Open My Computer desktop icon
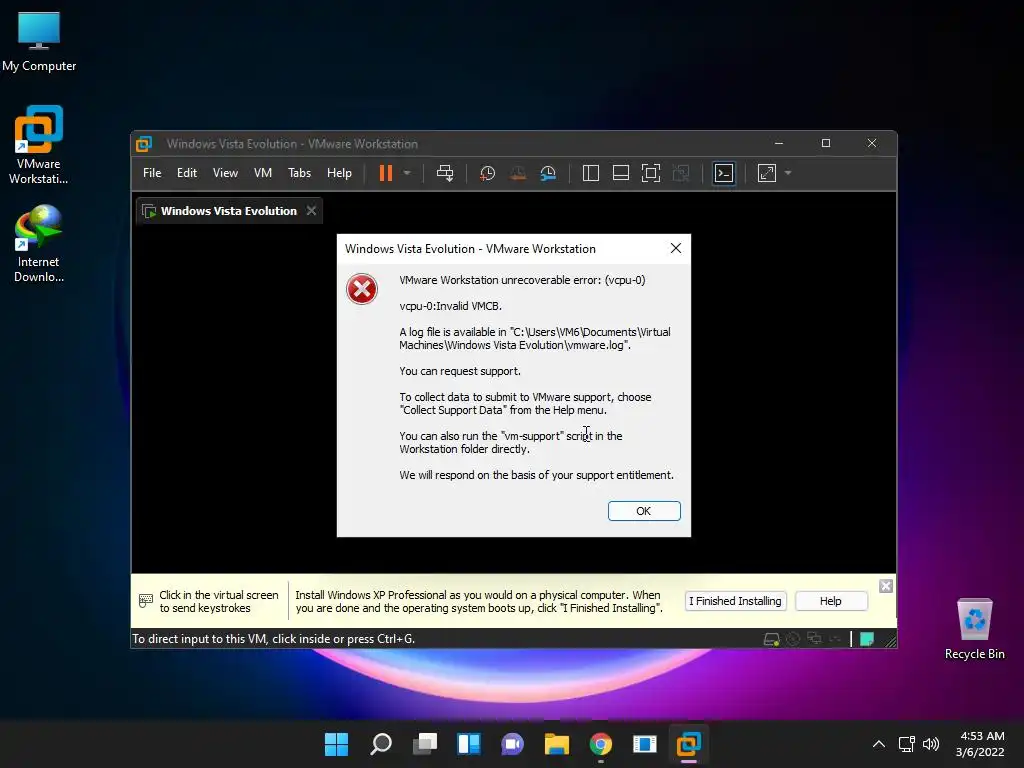Image resolution: width=1024 pixels, height=768 pixels. click(x=39, y=40)
